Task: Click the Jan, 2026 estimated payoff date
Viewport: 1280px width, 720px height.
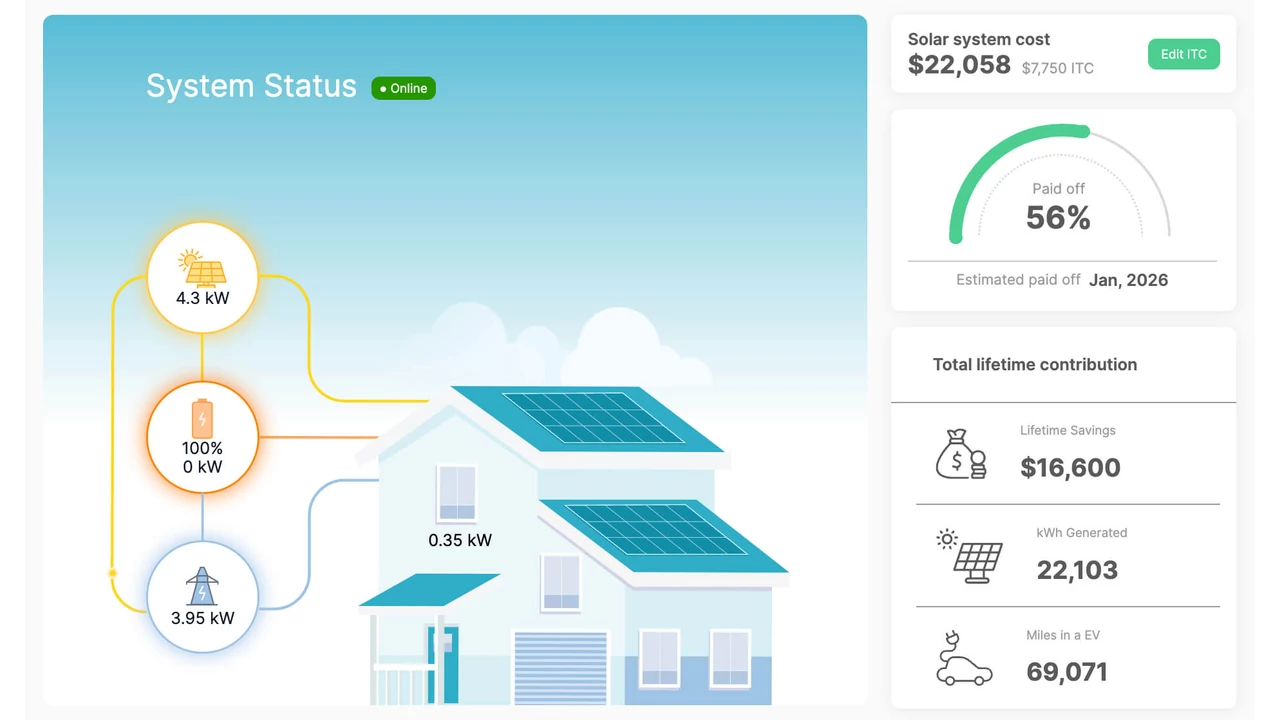Action: 1128,280
